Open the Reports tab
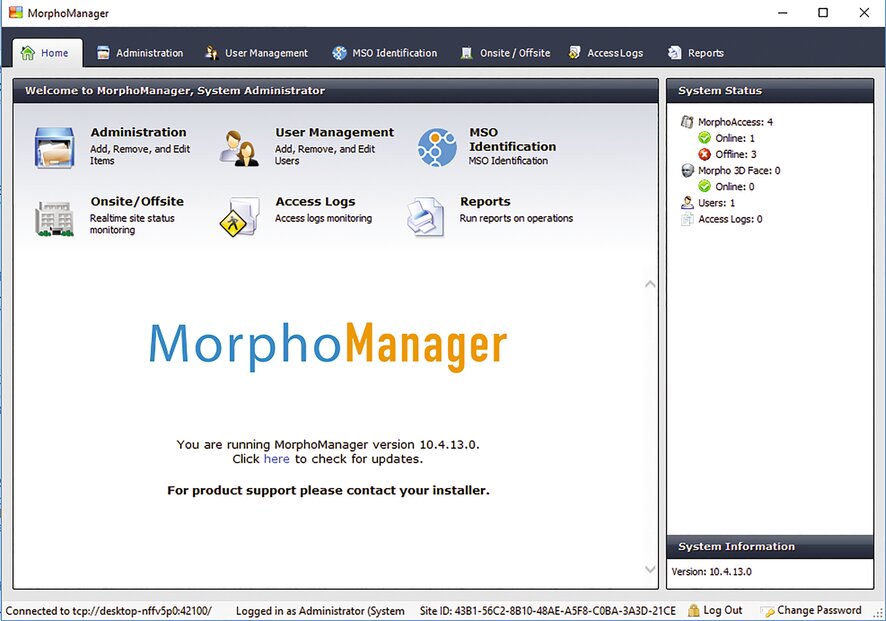Image resolution: width=886 pixels, height=621 pixels. point(696,53)
